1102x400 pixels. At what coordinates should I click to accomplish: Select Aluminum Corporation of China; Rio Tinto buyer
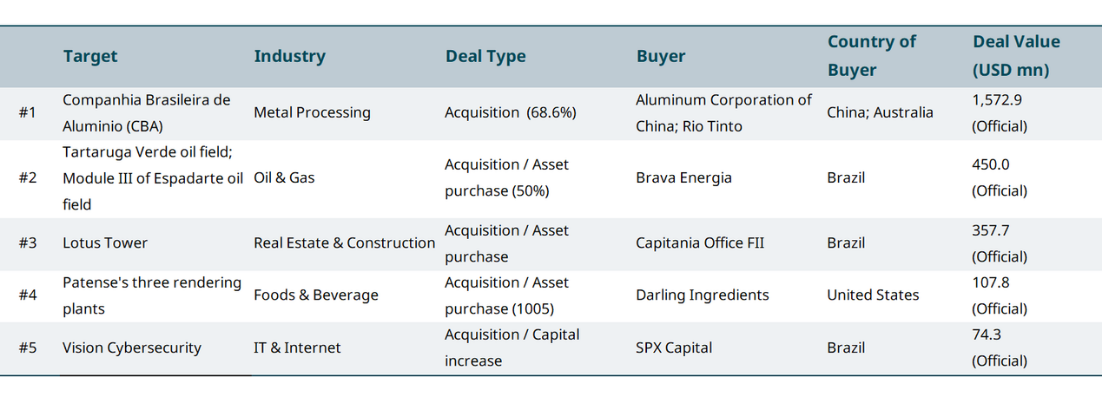pyautogui.click(x=723, y=113)
